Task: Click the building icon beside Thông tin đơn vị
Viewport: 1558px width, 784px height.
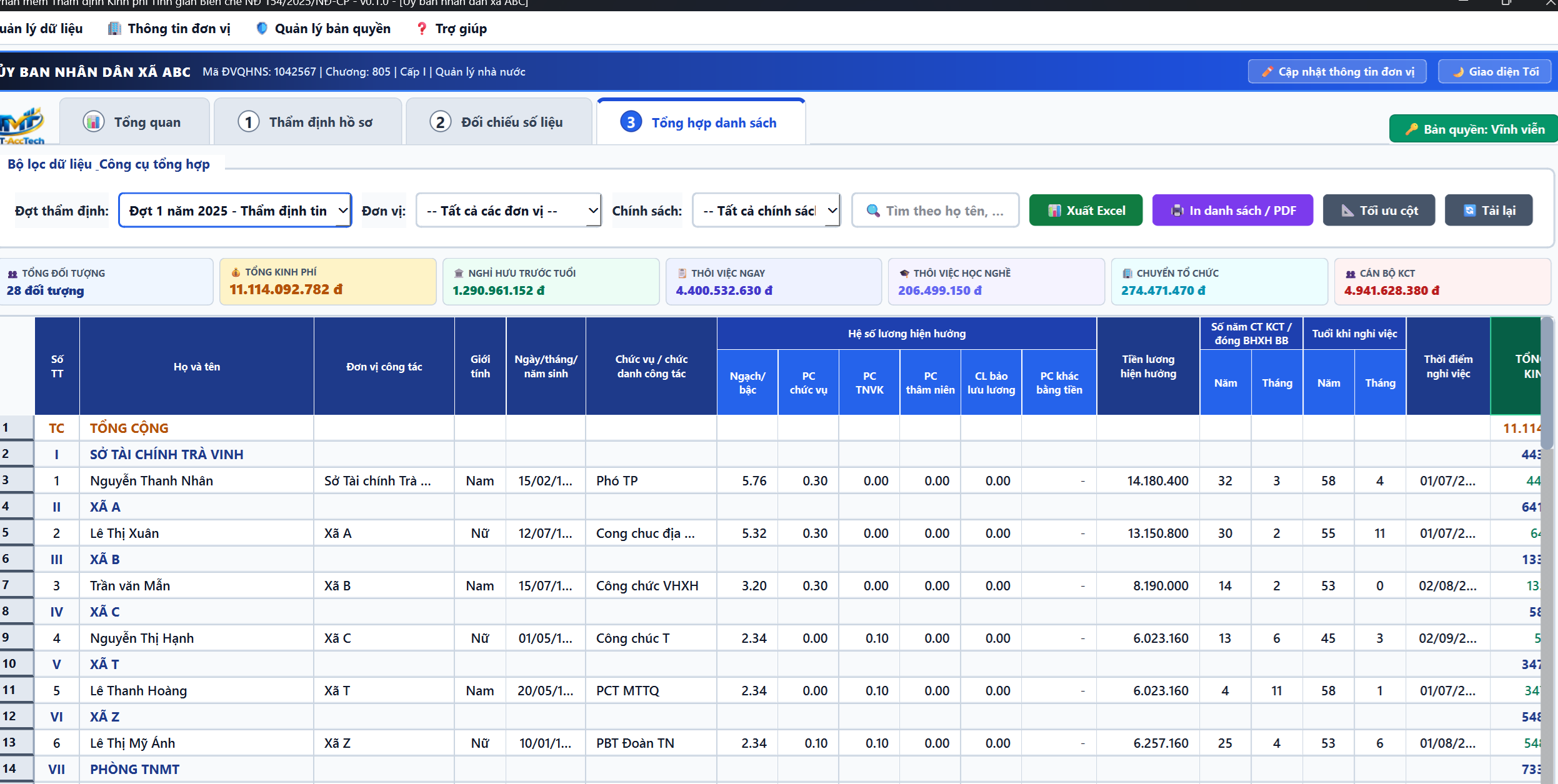Action: (114, 29)
